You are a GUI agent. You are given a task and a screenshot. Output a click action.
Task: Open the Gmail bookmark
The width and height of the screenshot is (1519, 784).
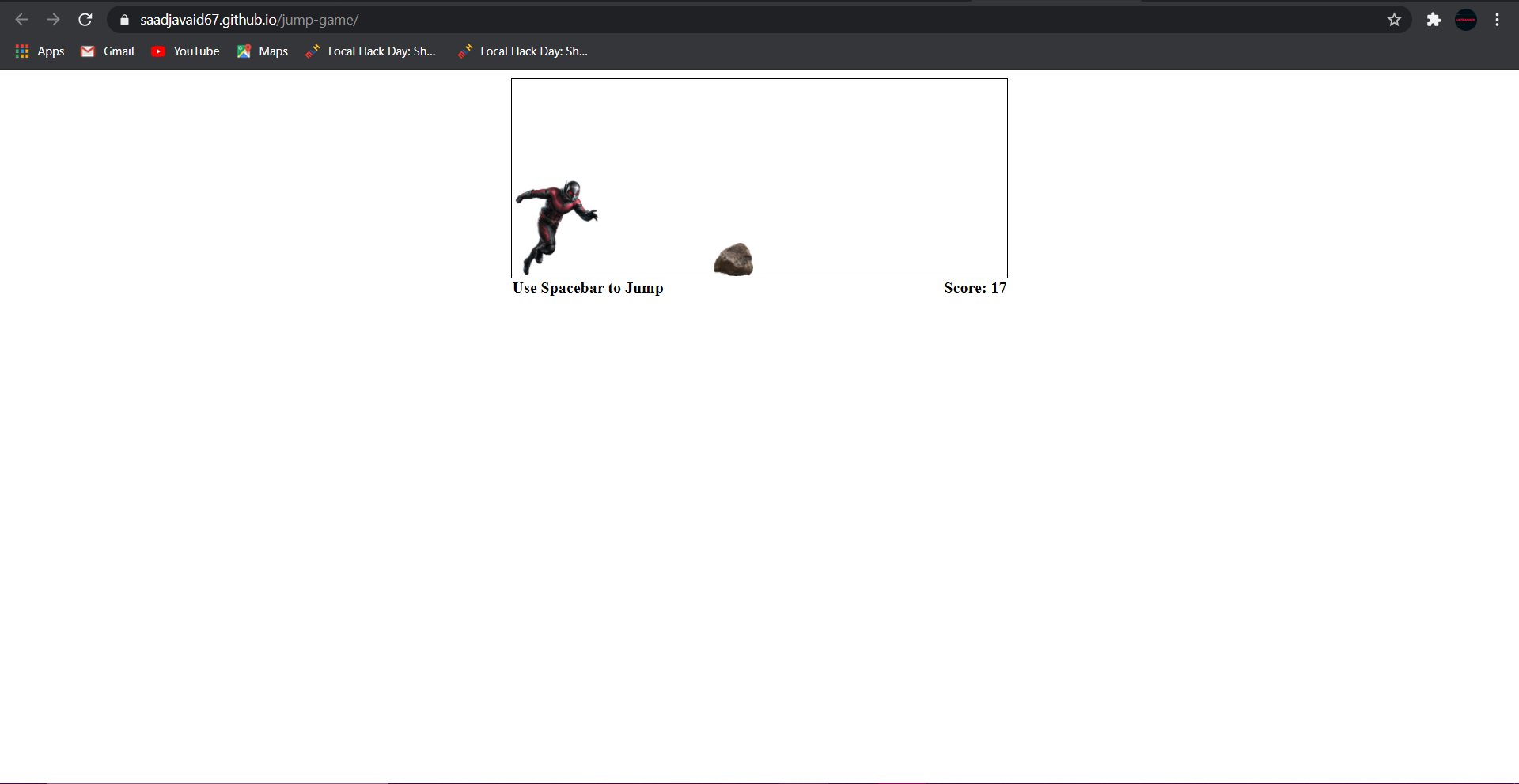[108, 51]
